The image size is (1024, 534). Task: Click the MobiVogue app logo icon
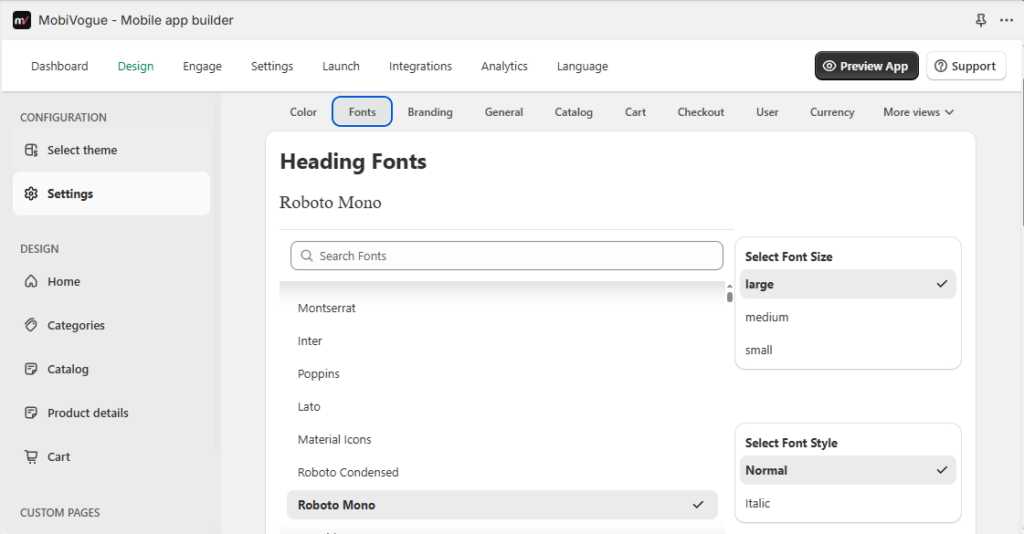(x=22, y=20)
